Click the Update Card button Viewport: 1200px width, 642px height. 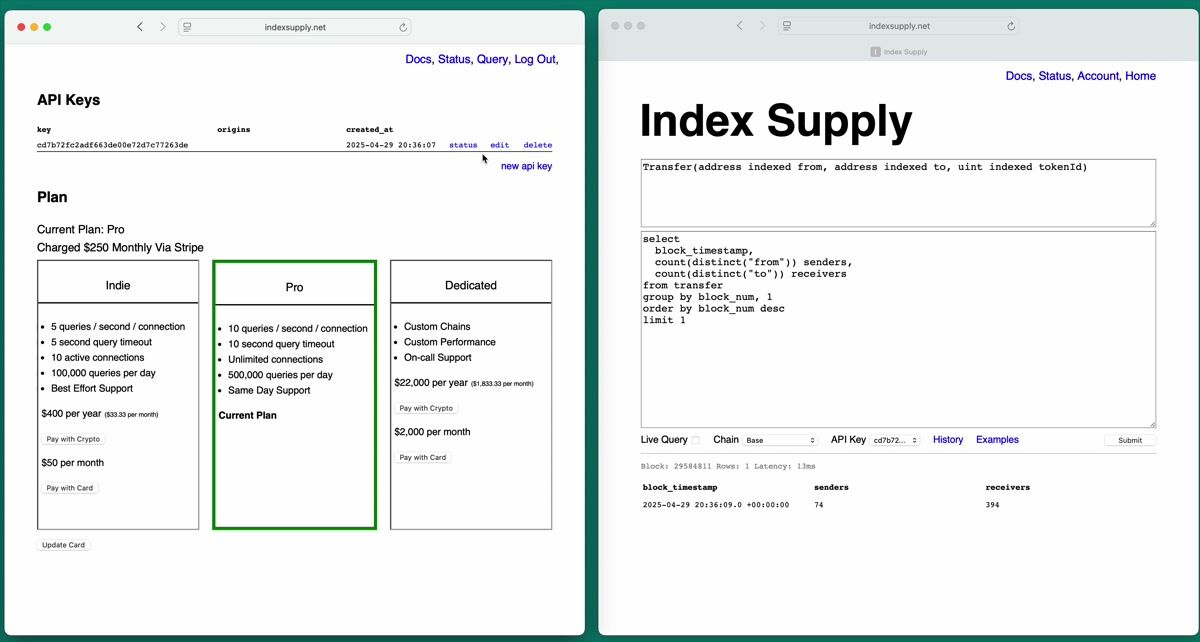tap(63, 545)
